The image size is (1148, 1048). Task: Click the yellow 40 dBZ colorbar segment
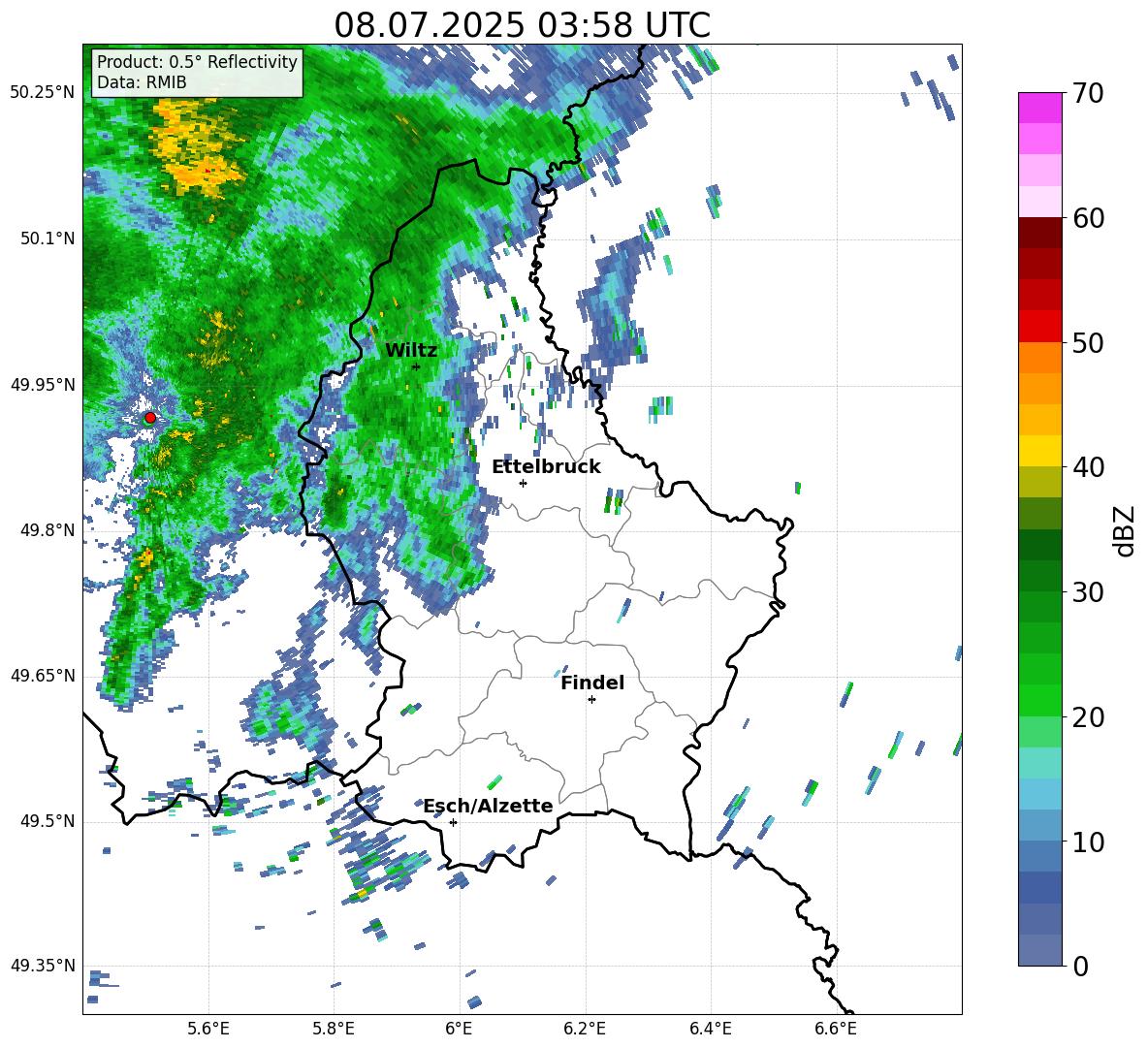[x=1039, y=452]
